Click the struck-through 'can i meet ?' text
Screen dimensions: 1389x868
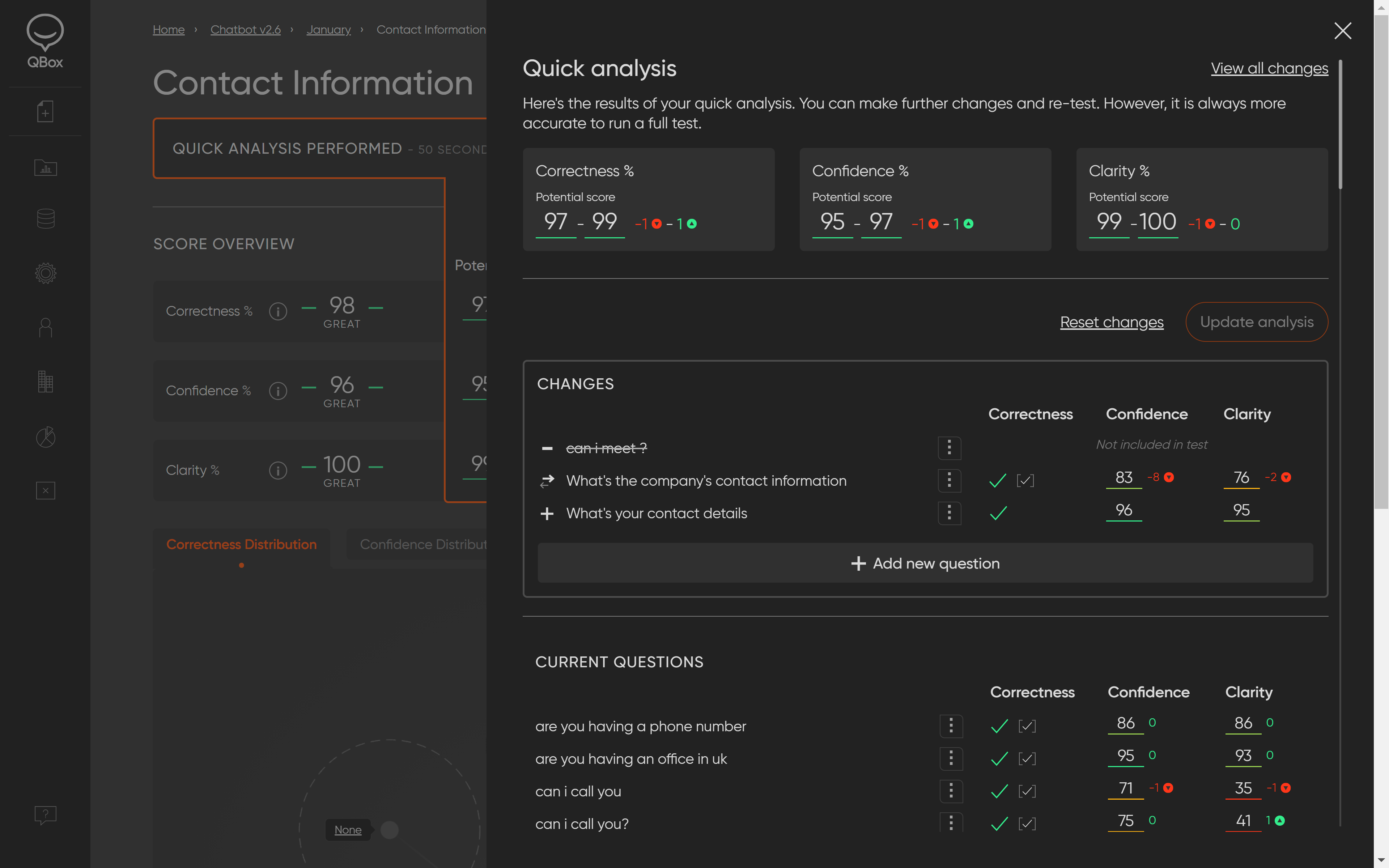point(606,448)
